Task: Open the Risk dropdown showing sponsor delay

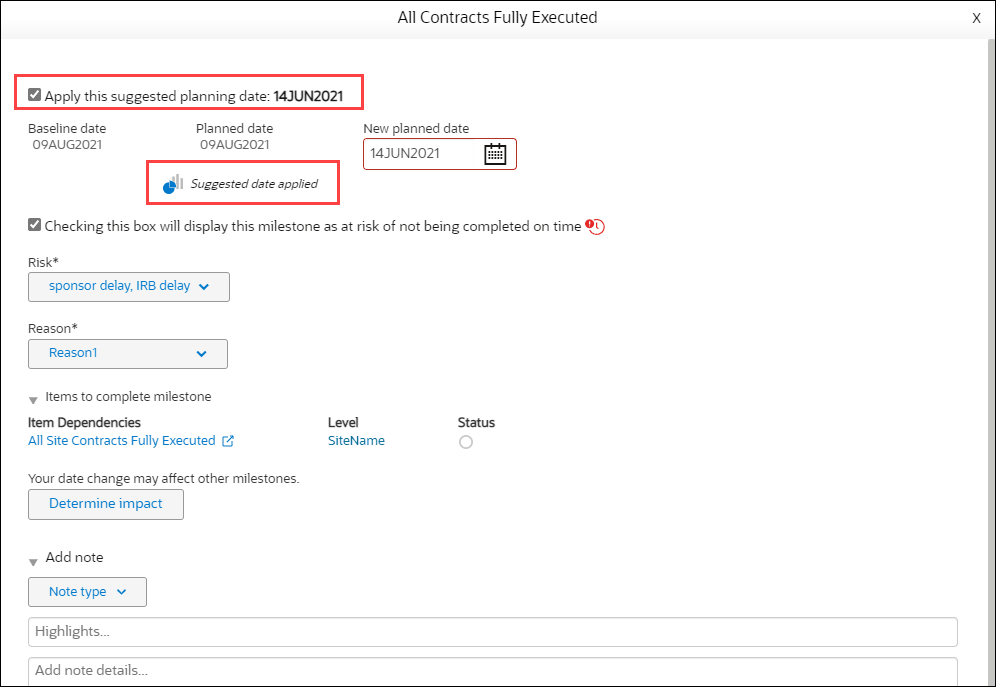Action: pyautogui.click(x=128, y=287)
